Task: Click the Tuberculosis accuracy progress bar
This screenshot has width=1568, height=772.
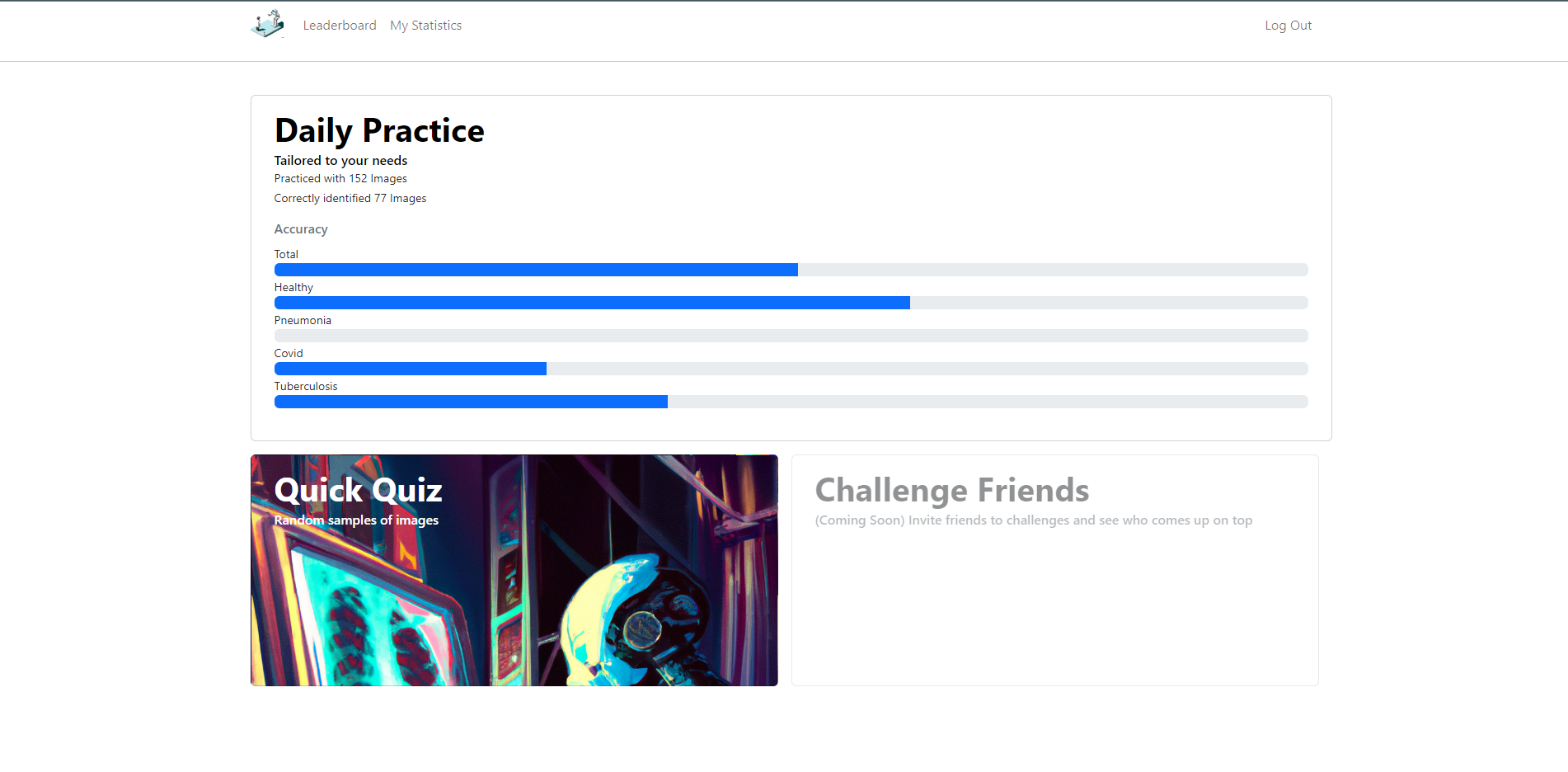Action: click(x=791, y=402)
